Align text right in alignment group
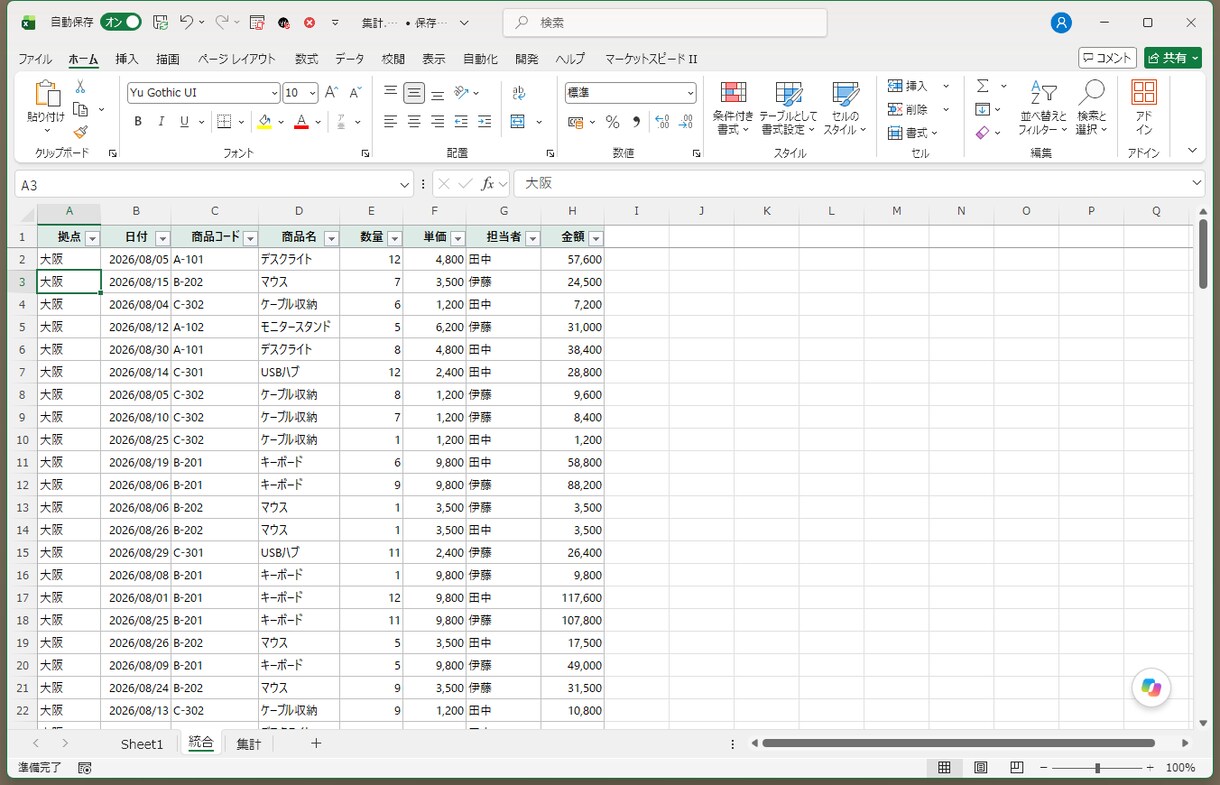The width and height of the screenshot is (1220, 785). point(437,122)
